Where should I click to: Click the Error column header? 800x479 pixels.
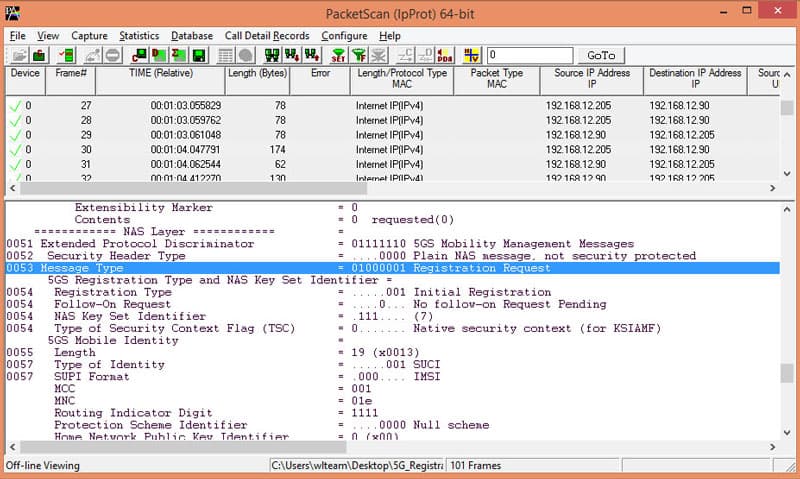(320, 80)
